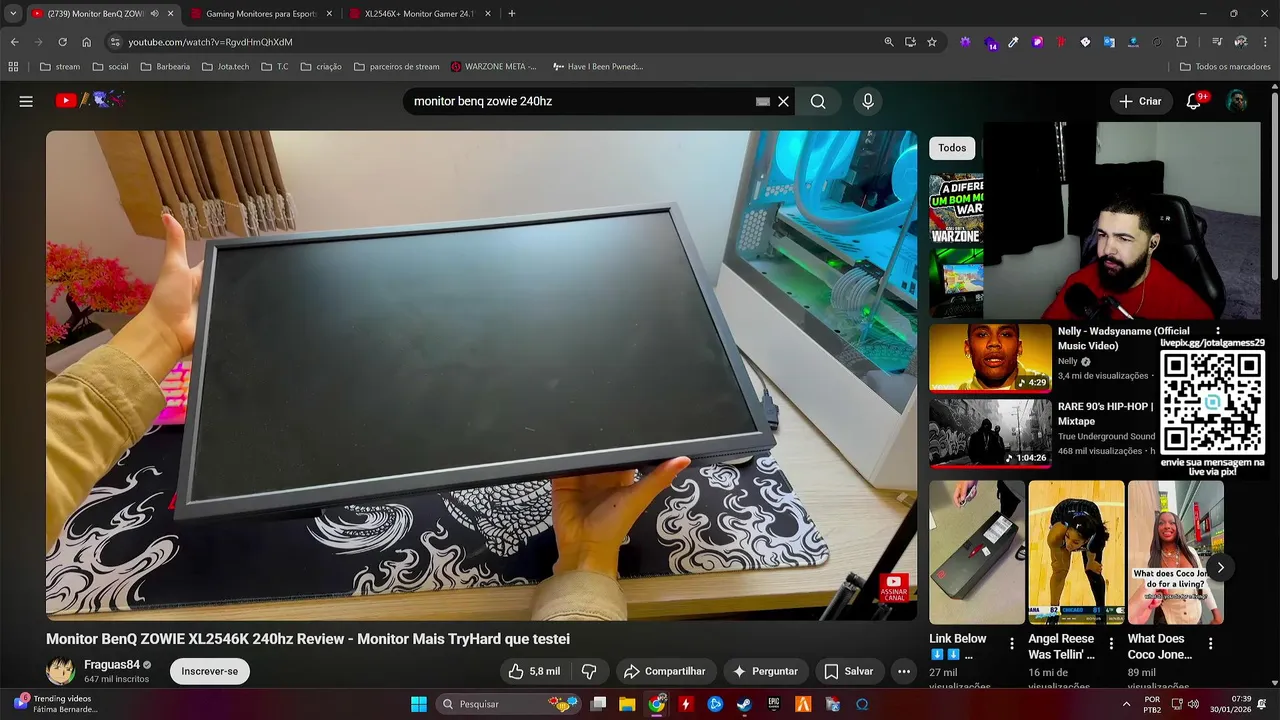The width and height of the screenshot is (1280, 720).
Task: Like the video showing 5,8 mil
Action: click(x=534, y=671)
